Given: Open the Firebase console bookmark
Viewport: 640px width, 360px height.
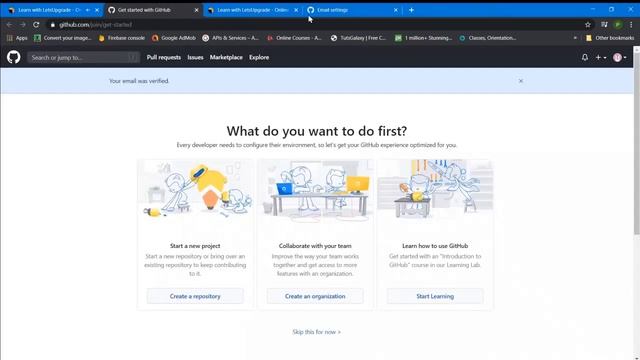Looking at the screenshot, I should 122,38.
